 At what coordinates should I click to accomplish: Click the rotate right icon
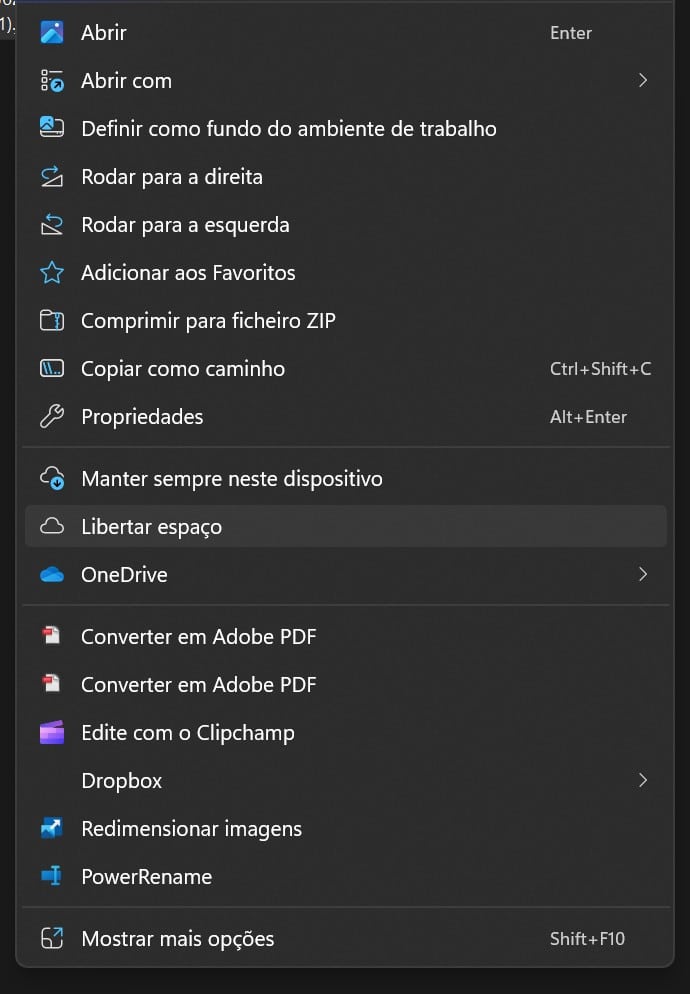click(51, 177)
